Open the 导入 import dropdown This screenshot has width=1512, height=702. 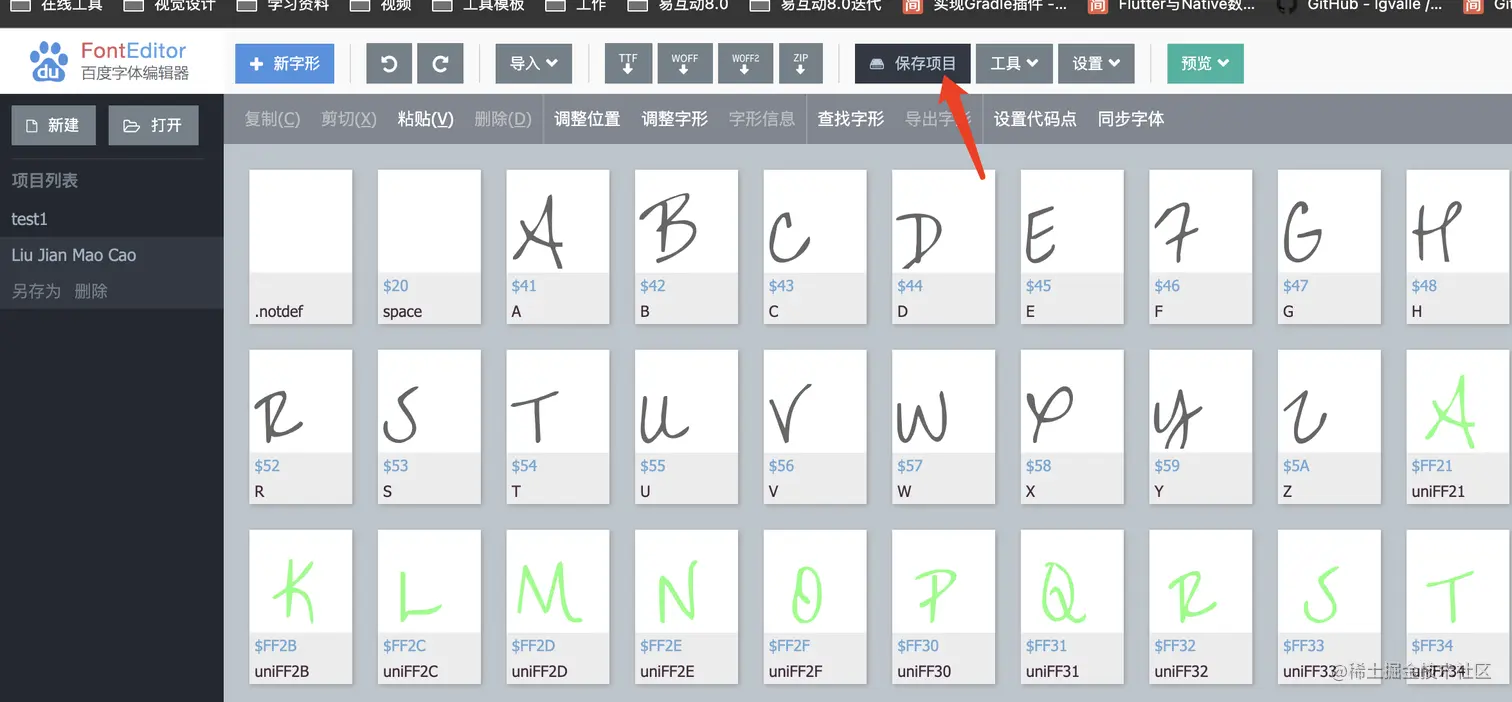pos(534,63)
